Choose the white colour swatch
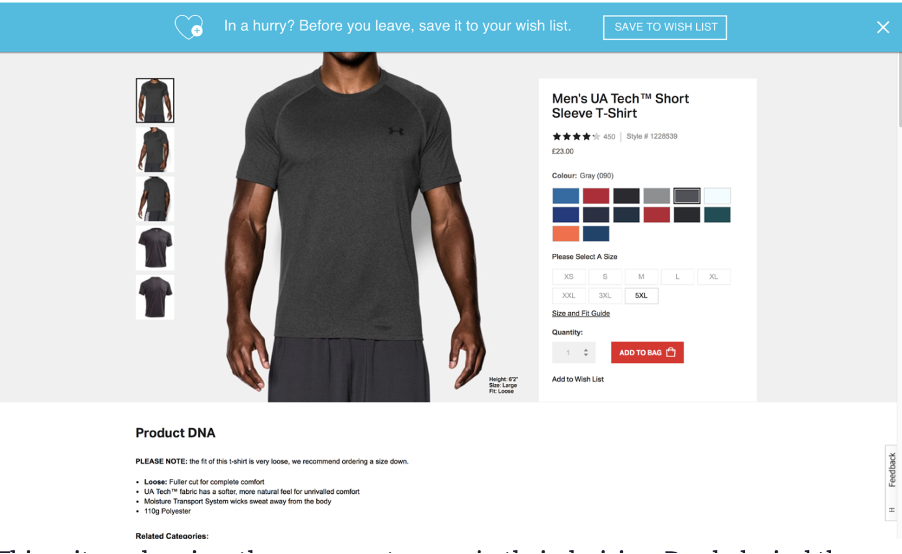The image size is (902, 554). click(x=717, y=196)
